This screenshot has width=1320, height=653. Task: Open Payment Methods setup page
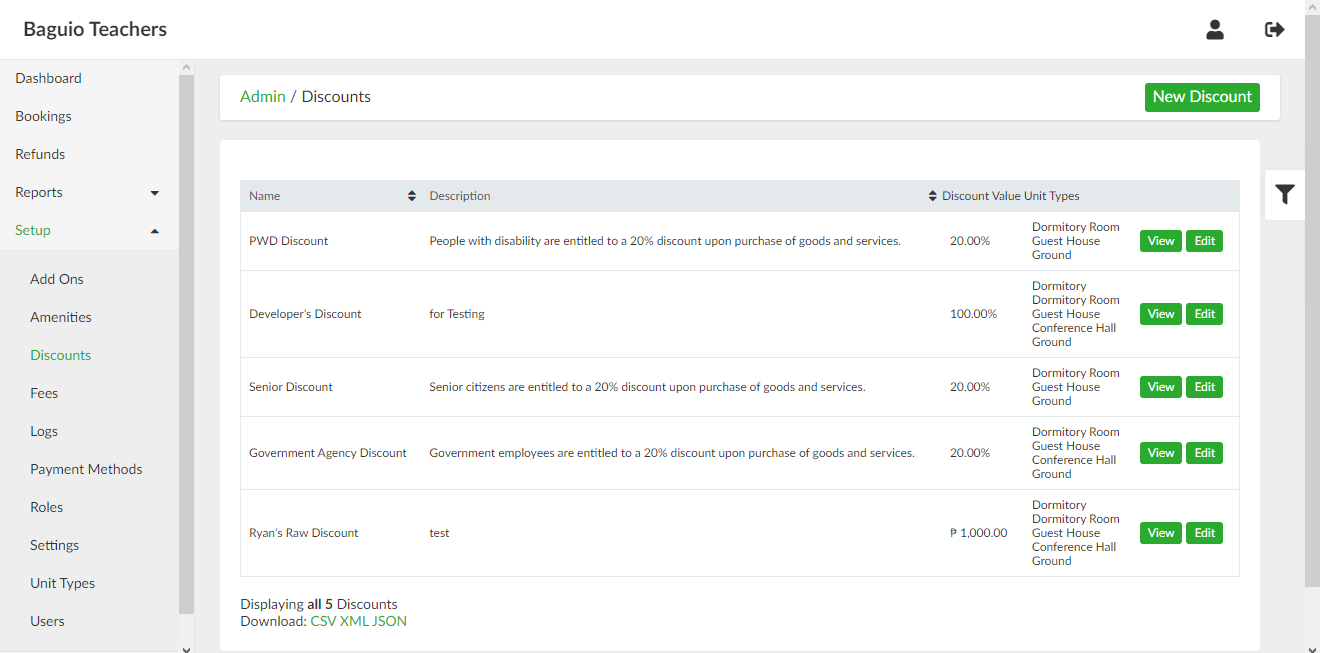click(x=86, y=469)
